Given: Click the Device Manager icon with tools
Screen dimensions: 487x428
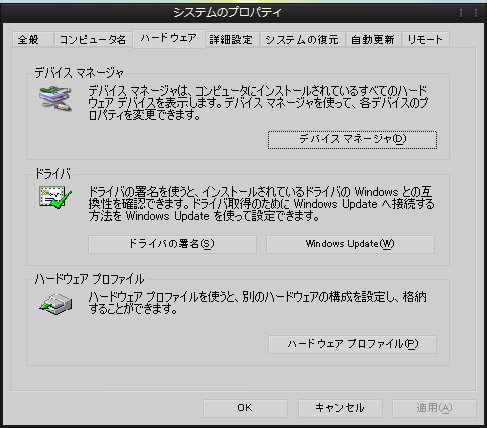Looking at the screenshot, I should [55, 98].
